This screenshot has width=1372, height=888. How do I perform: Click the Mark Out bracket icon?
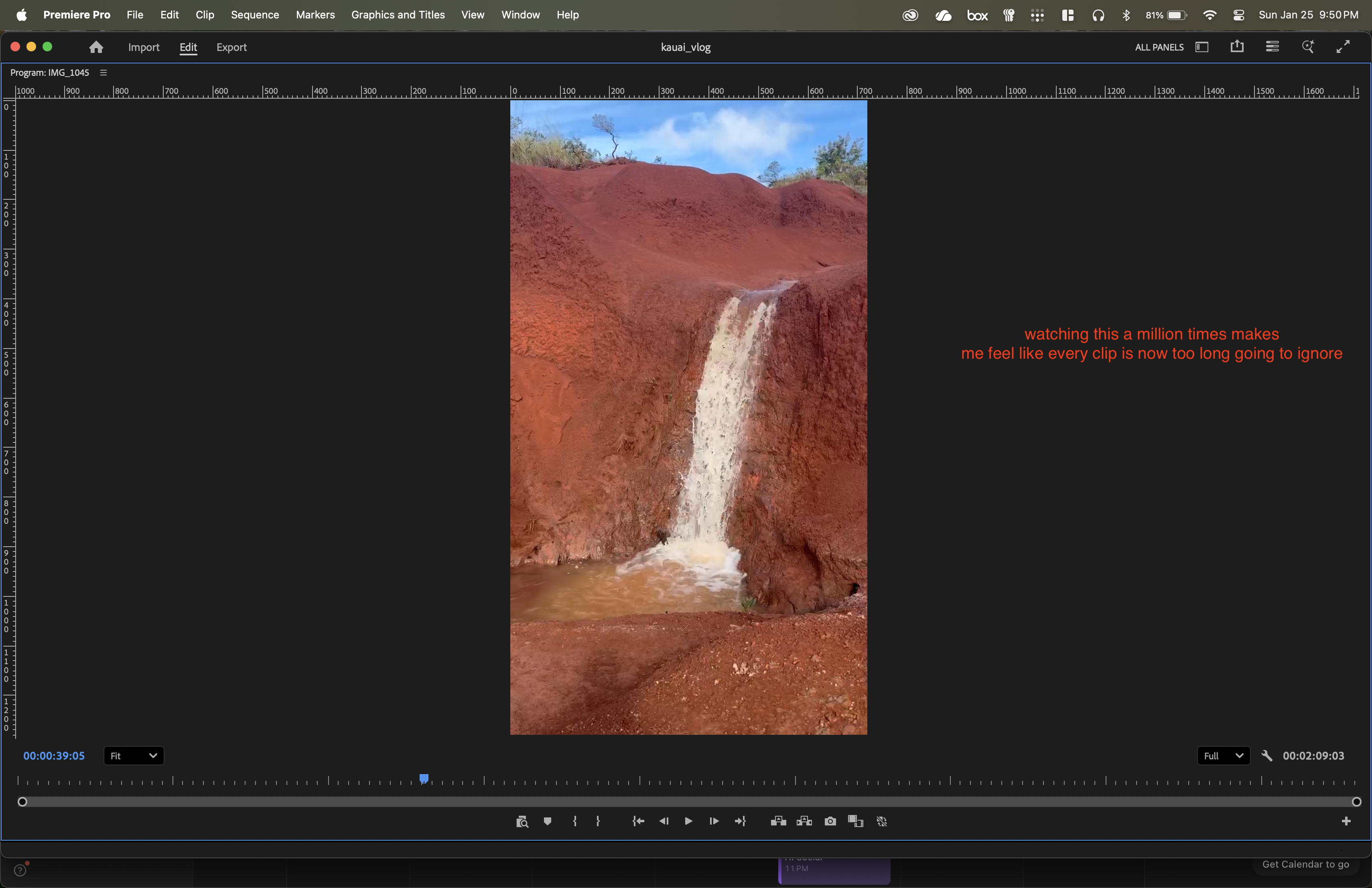(x=598, y=821)
